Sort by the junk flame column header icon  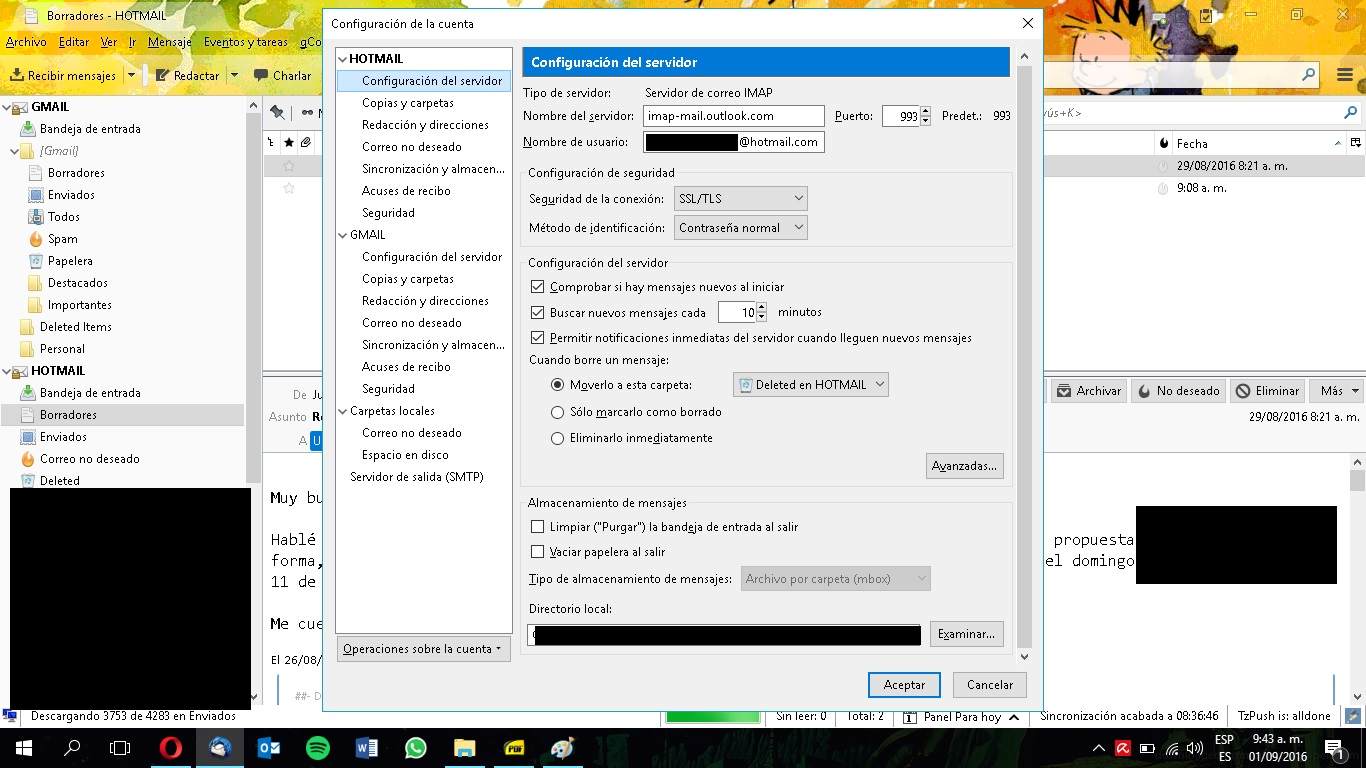click(1163, 143)
